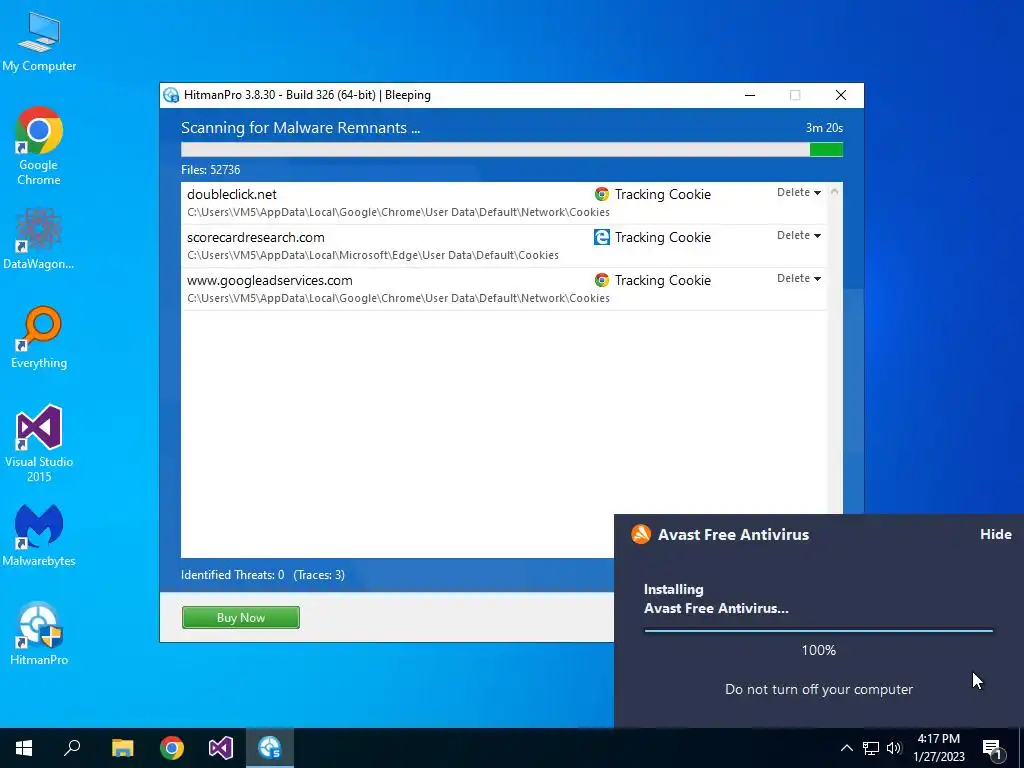Screen dimensions: 1024x768
Task: Close the HitmanPro window
Action: tap(841, 95)
